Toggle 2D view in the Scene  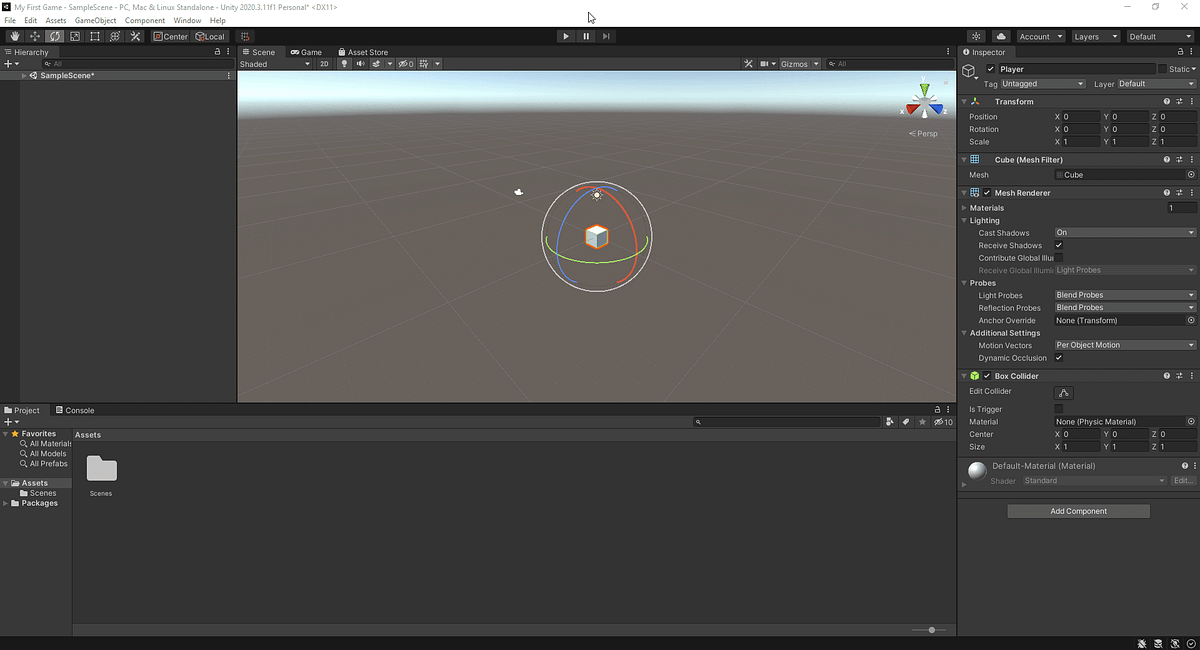325,63
